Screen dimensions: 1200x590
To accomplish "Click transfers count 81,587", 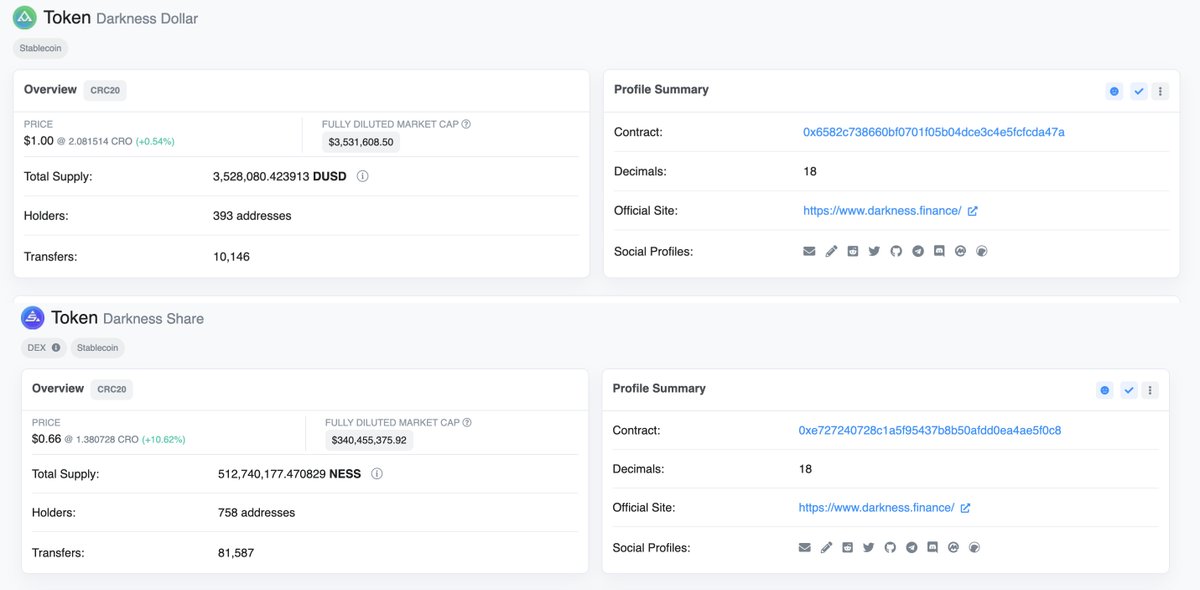I will click(236, 553).
